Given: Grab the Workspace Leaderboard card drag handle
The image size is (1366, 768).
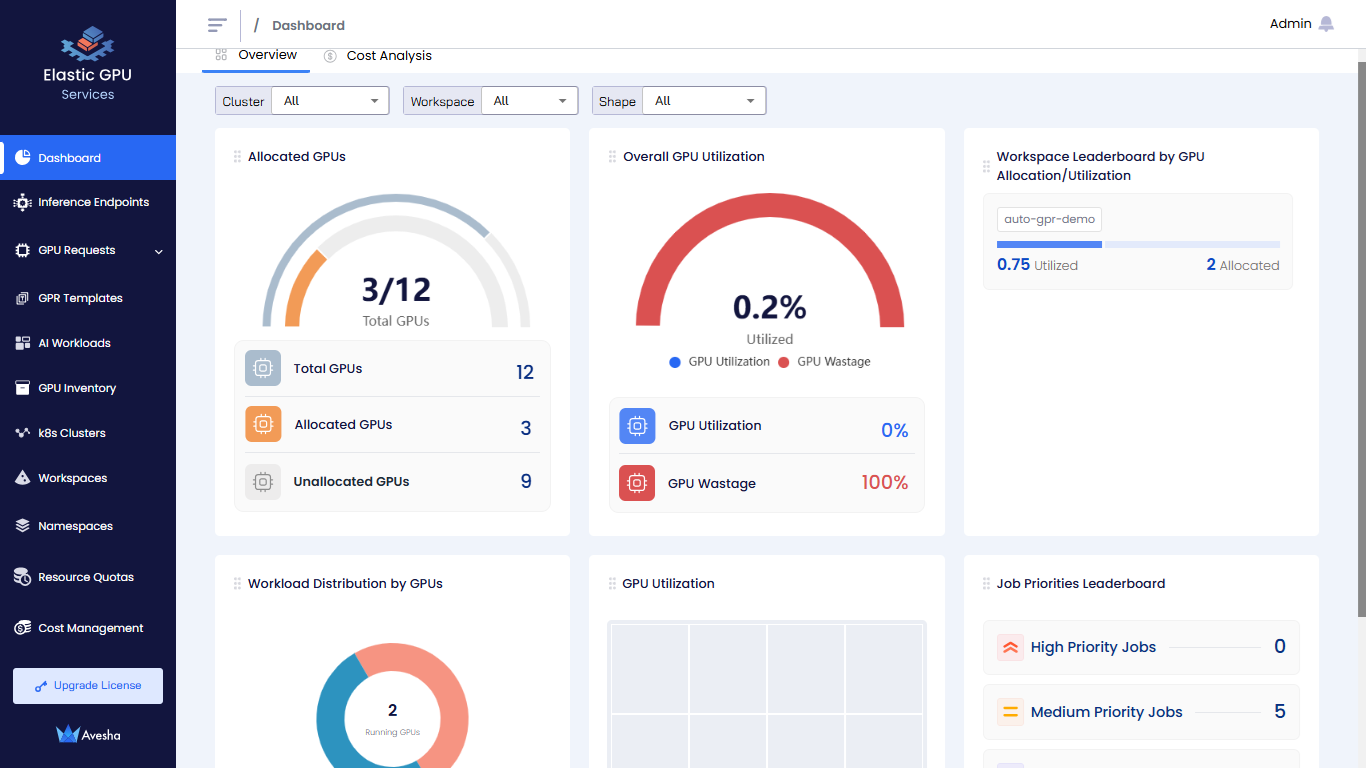Looking at the screenshot, I should (x=986, y=166).
